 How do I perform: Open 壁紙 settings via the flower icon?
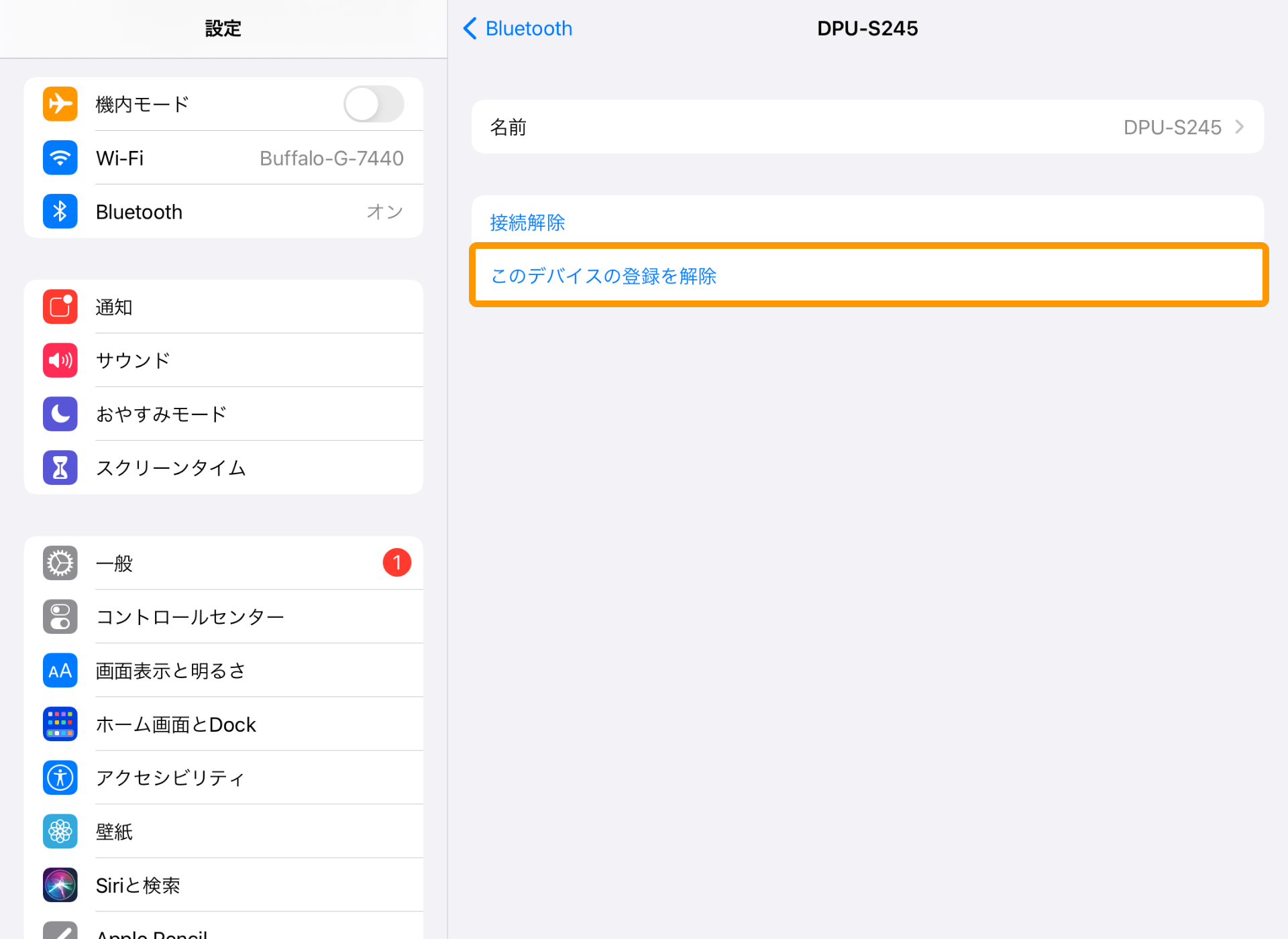pos(60,831)
